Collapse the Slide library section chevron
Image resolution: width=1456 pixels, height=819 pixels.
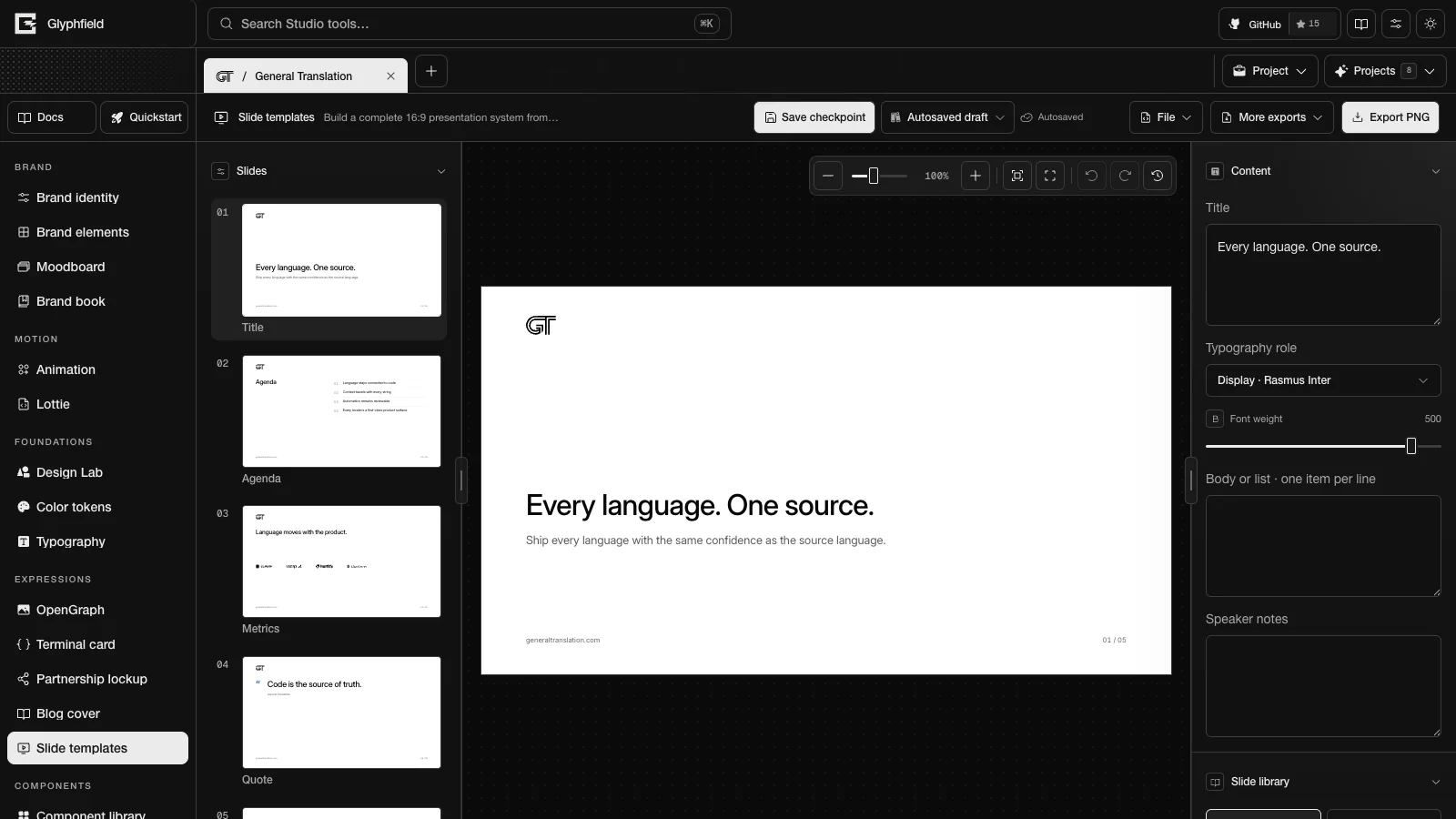1436,782
